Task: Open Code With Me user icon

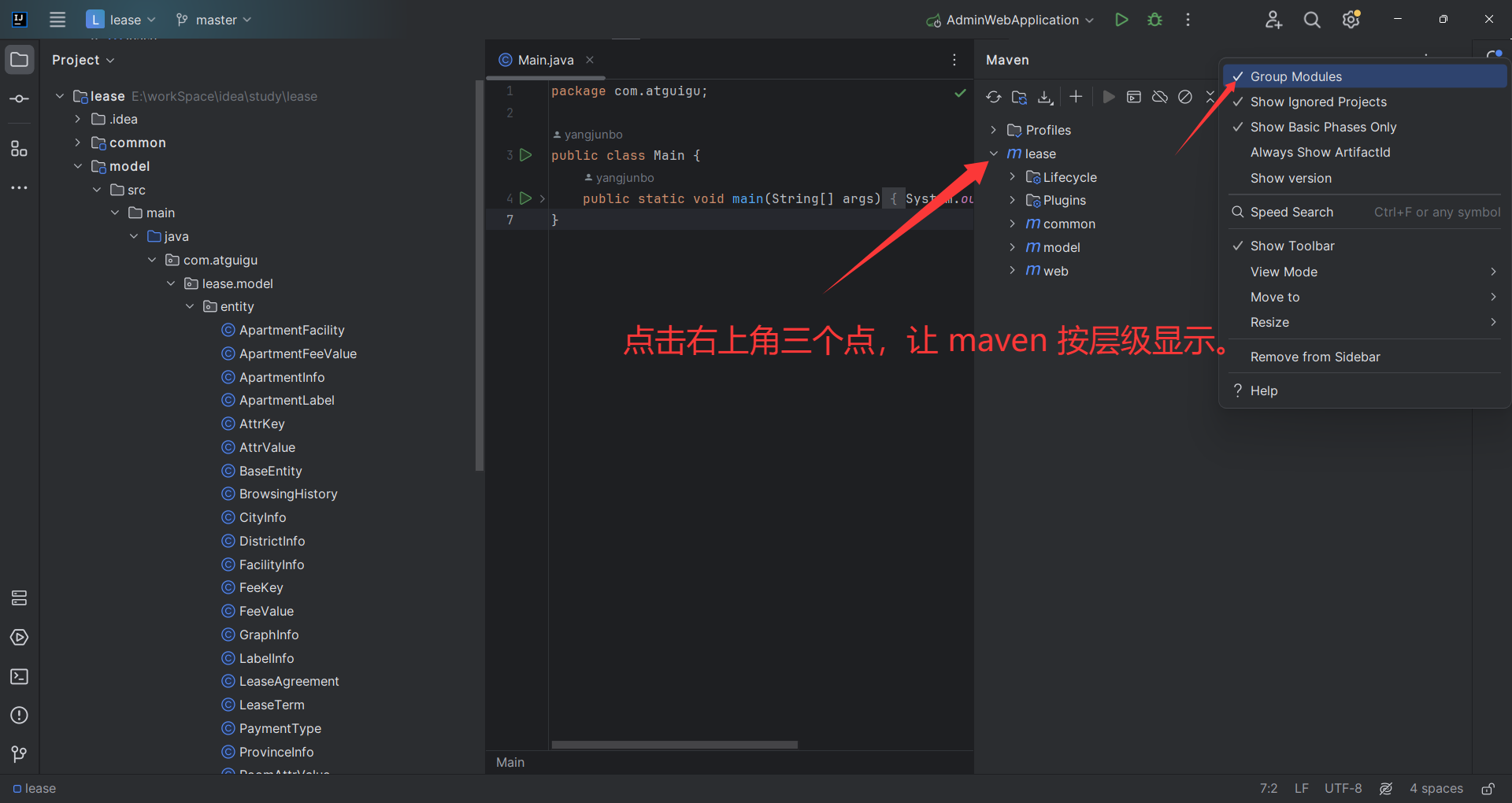Action: coord(1273,20)
